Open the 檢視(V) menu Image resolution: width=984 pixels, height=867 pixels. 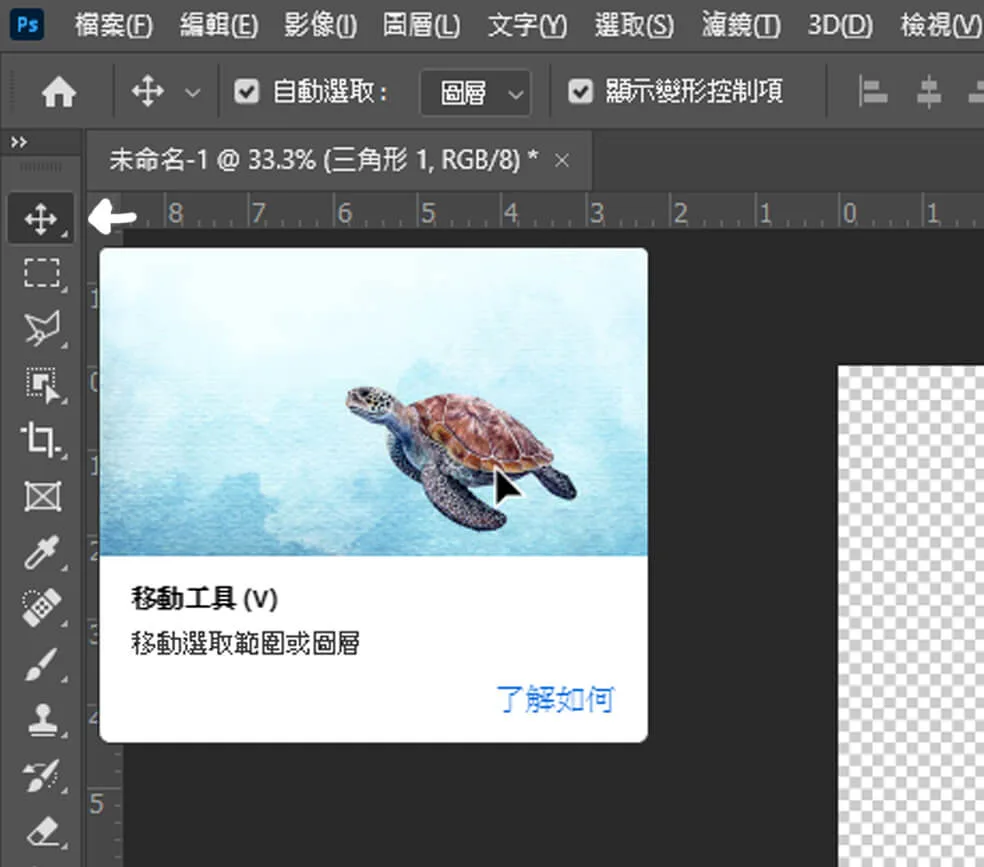[x=941, y=26]
